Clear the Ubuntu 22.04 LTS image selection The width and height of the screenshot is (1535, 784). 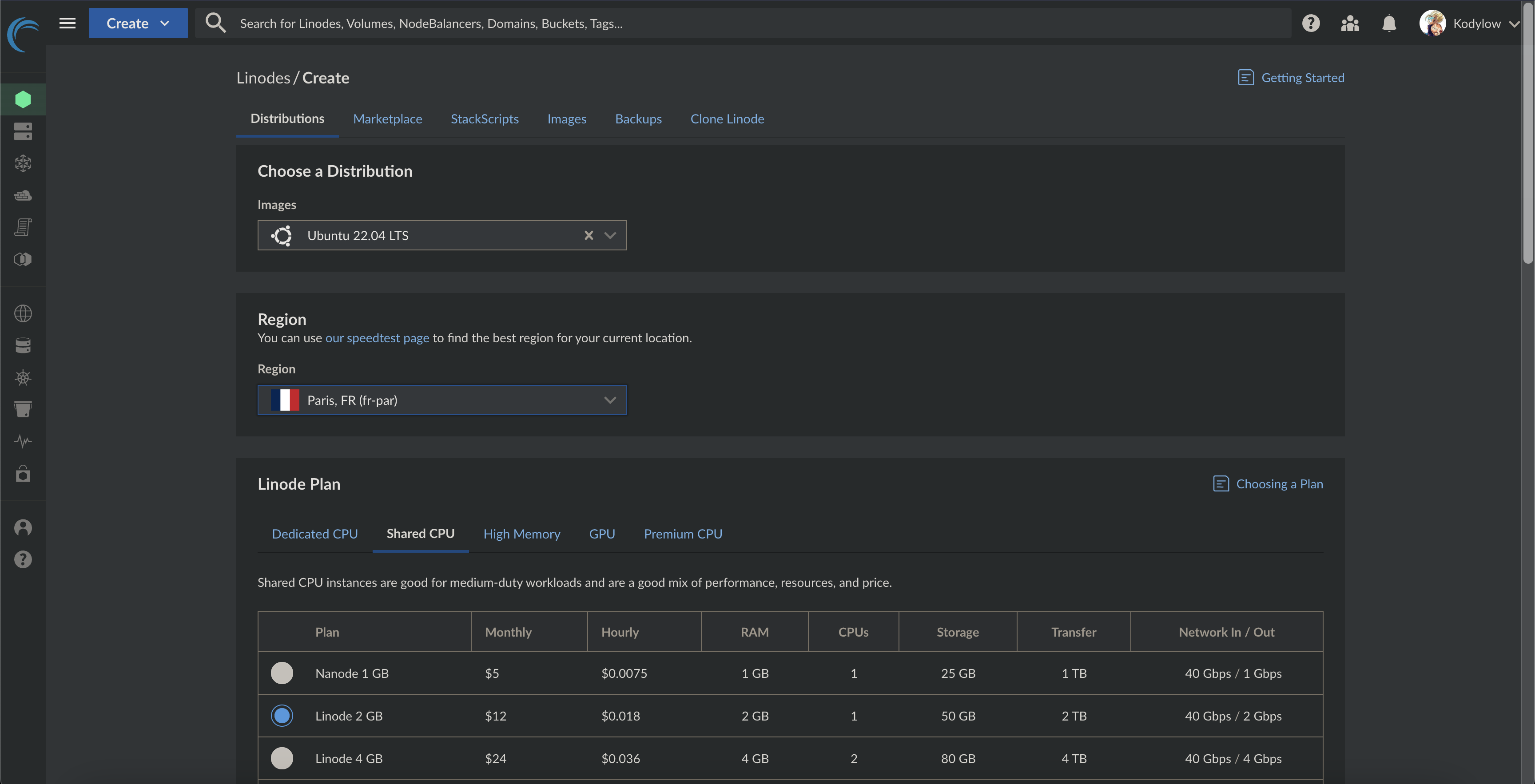589,235
